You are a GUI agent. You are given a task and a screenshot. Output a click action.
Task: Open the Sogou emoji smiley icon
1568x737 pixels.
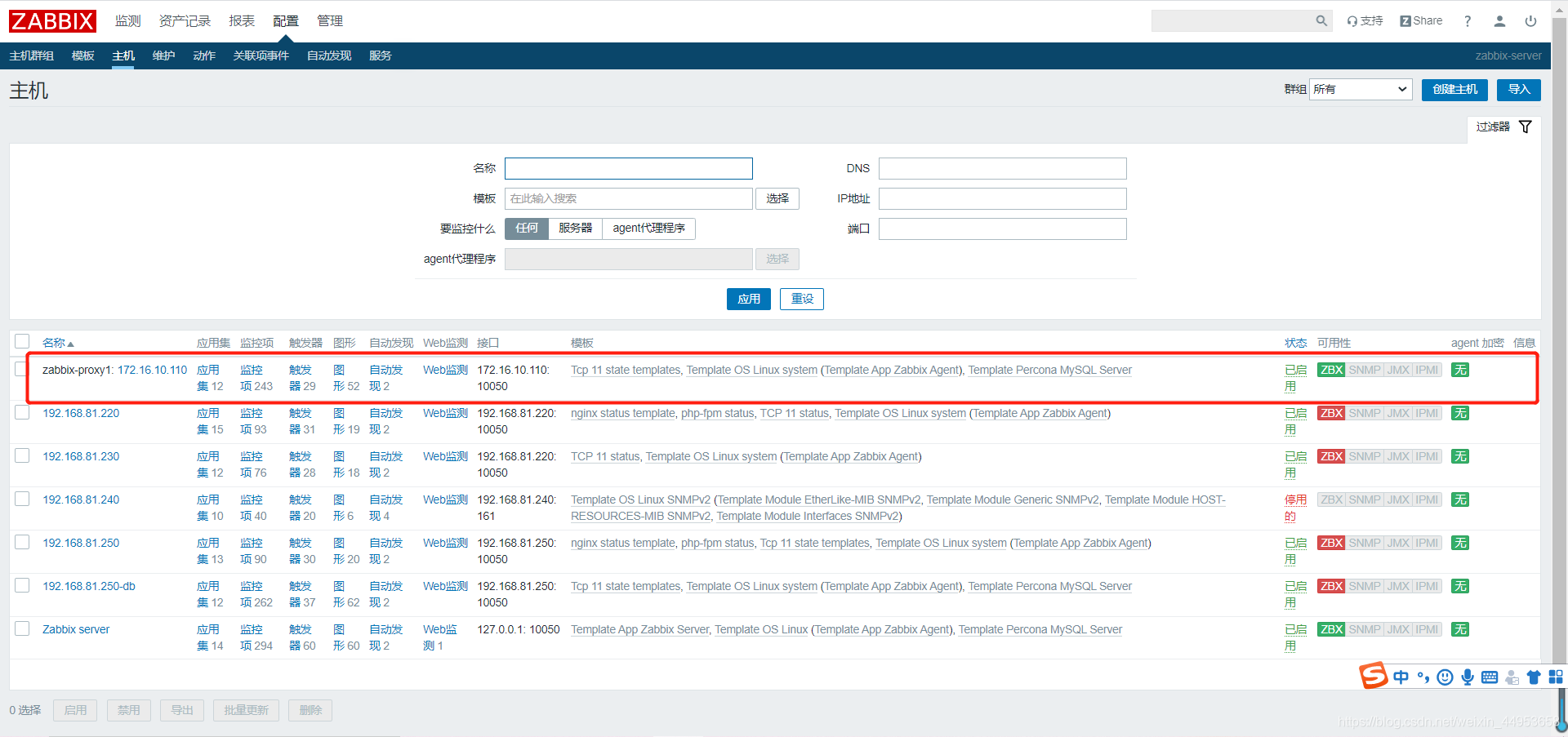click(1445, 677)
